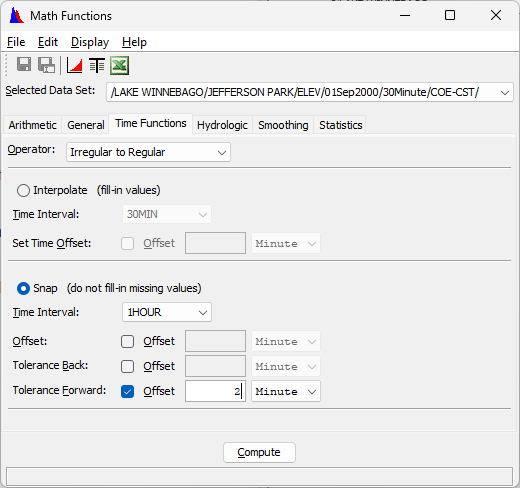
Task: Enable the Snap Offset checkbox
Action: point(127,342)
